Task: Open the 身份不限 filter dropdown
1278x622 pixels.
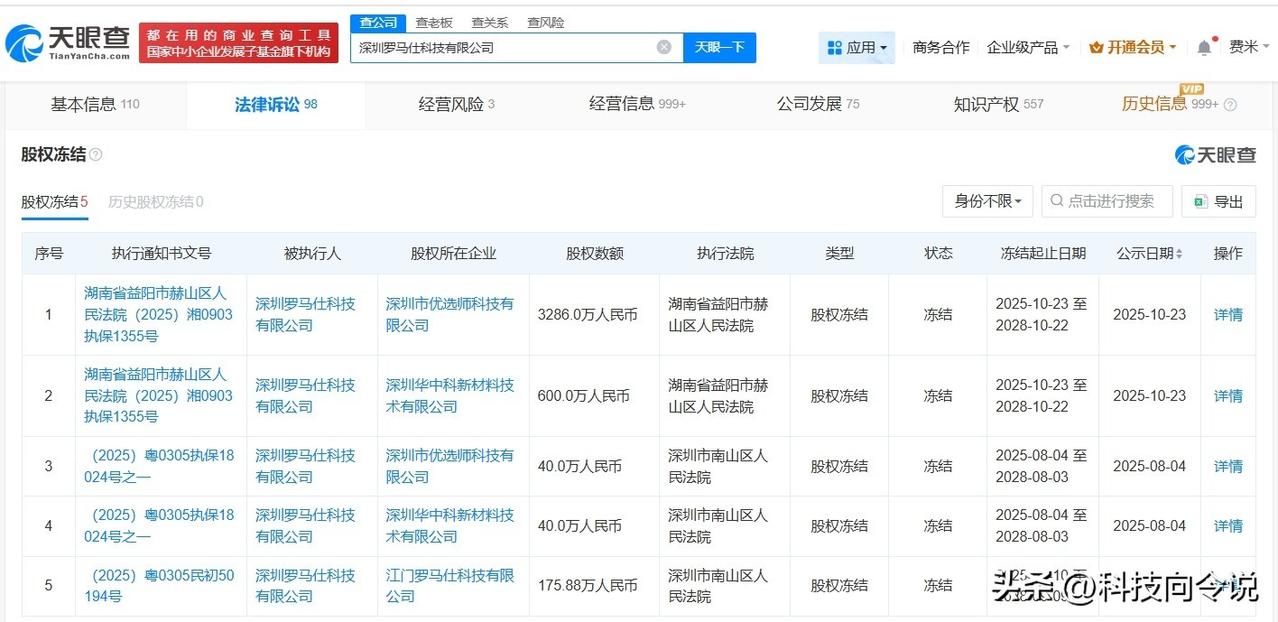Action: (x=987, y=201)
